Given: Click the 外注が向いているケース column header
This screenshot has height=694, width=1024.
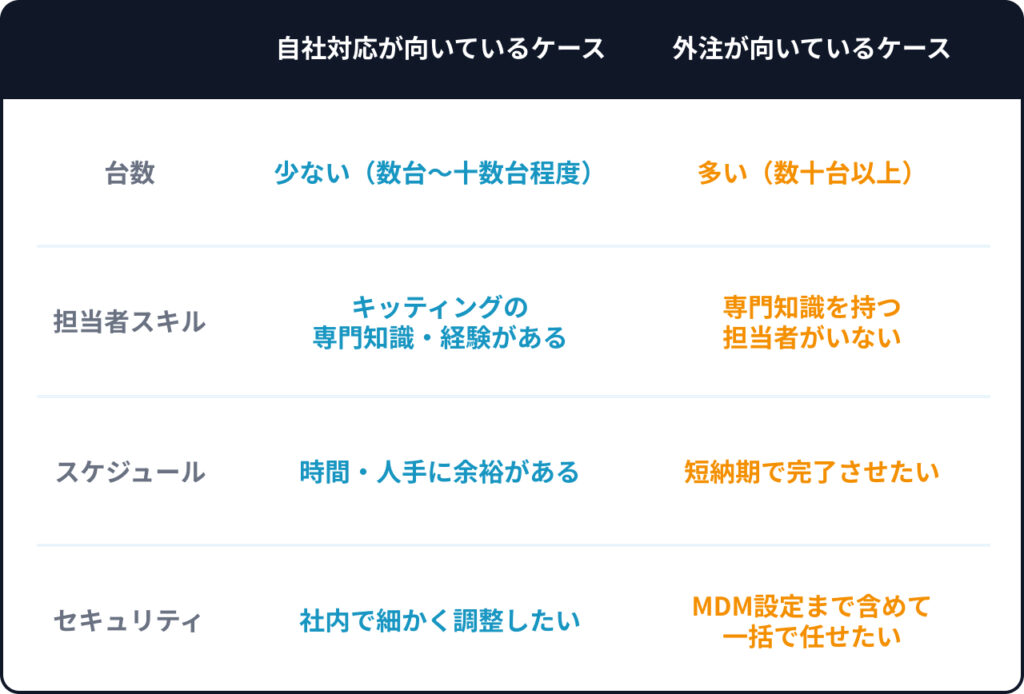Looking at the screenshot, I should point(811,49).
